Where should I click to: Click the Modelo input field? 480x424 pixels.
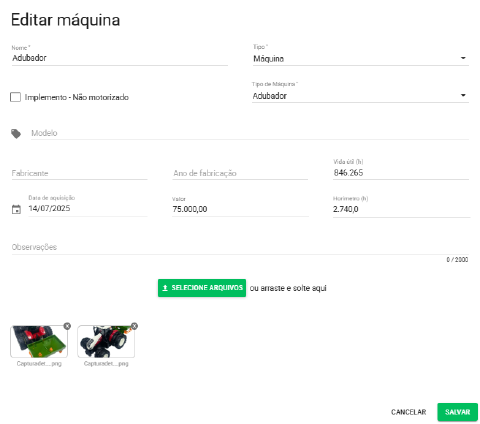click(x=250, y=133)
